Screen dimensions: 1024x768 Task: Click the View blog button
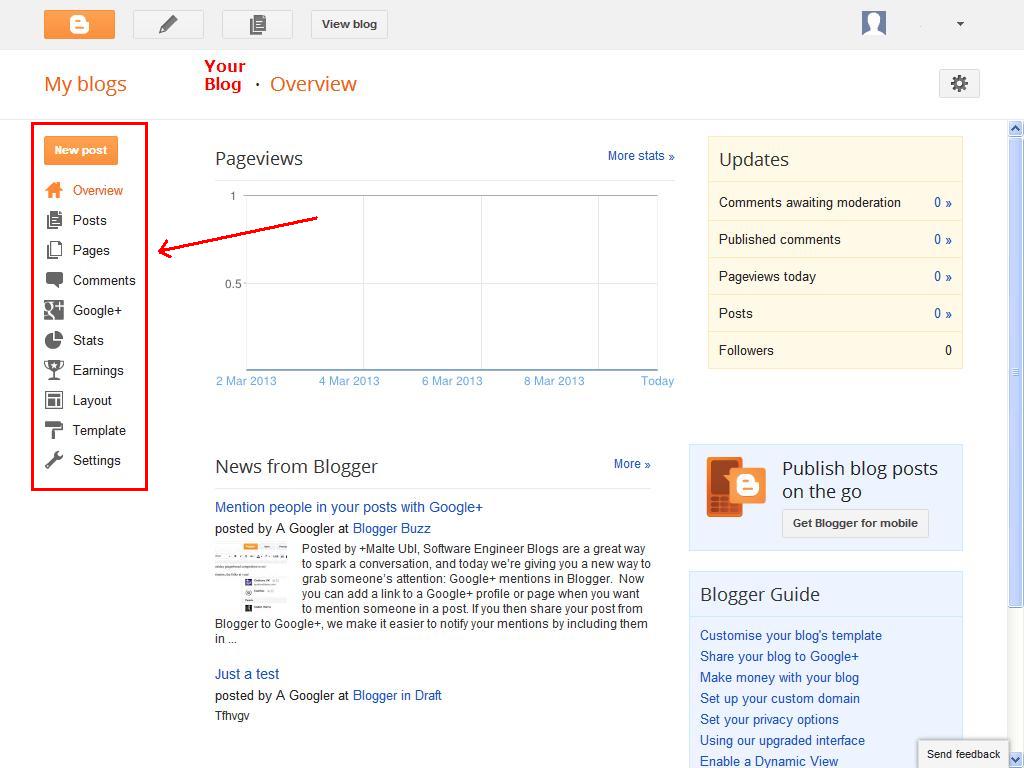349,25
